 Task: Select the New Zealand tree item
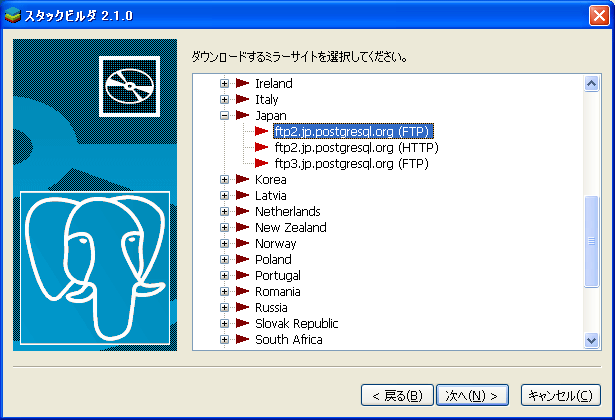coord(291,227)
